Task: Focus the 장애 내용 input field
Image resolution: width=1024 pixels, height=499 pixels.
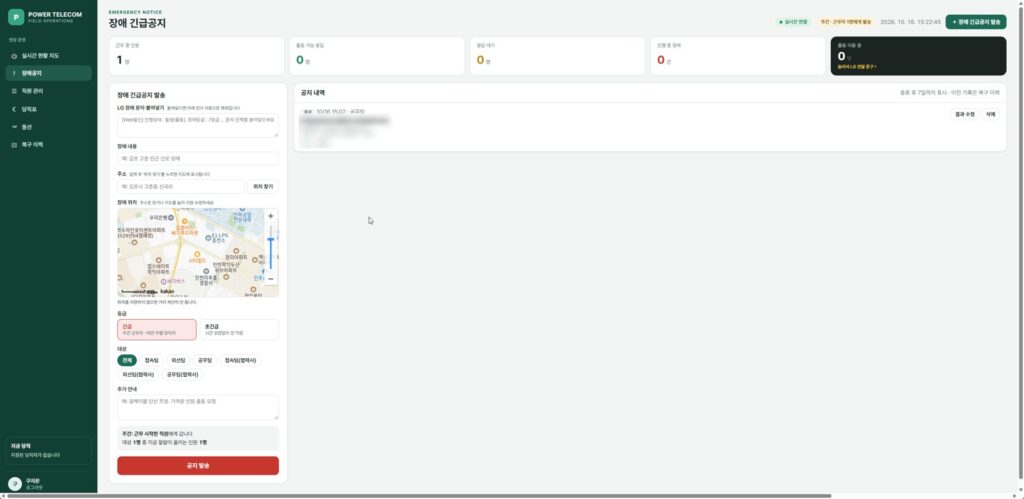Action: 198,159
